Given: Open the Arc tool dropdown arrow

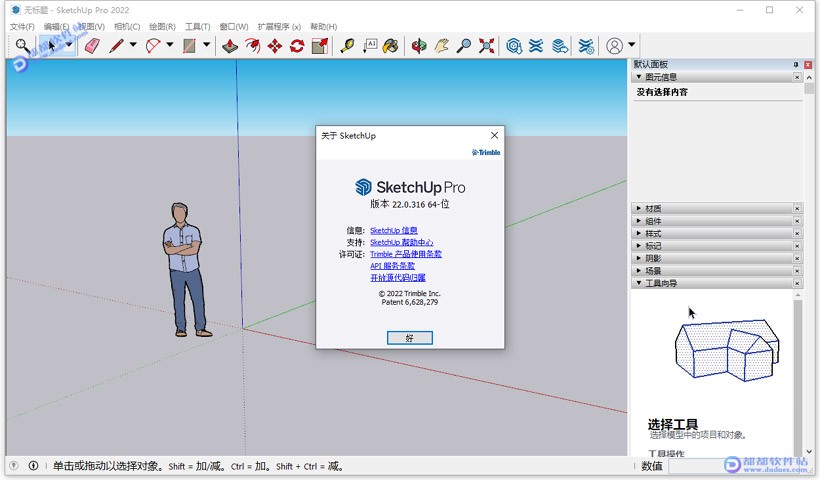Looking at the screenshot, I should tap(169, 45).
